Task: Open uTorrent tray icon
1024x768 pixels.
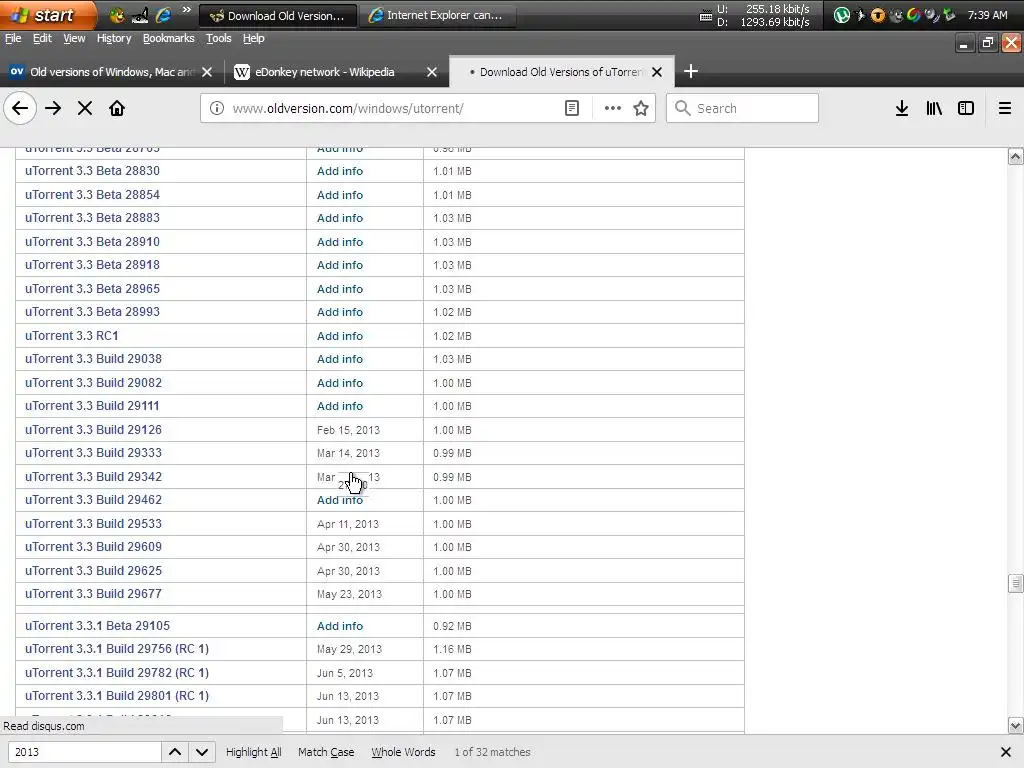Action: (x=842, y=15)
